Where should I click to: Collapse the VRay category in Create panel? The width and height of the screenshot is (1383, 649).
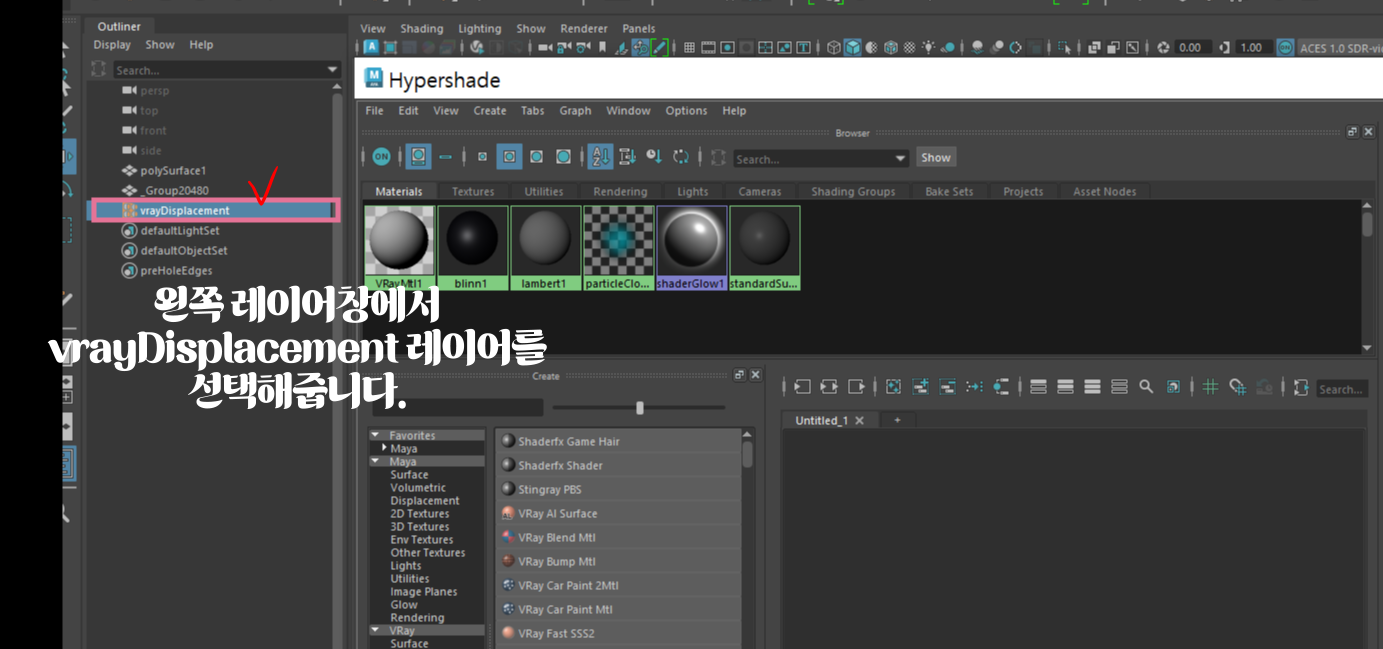coord(375,631)
